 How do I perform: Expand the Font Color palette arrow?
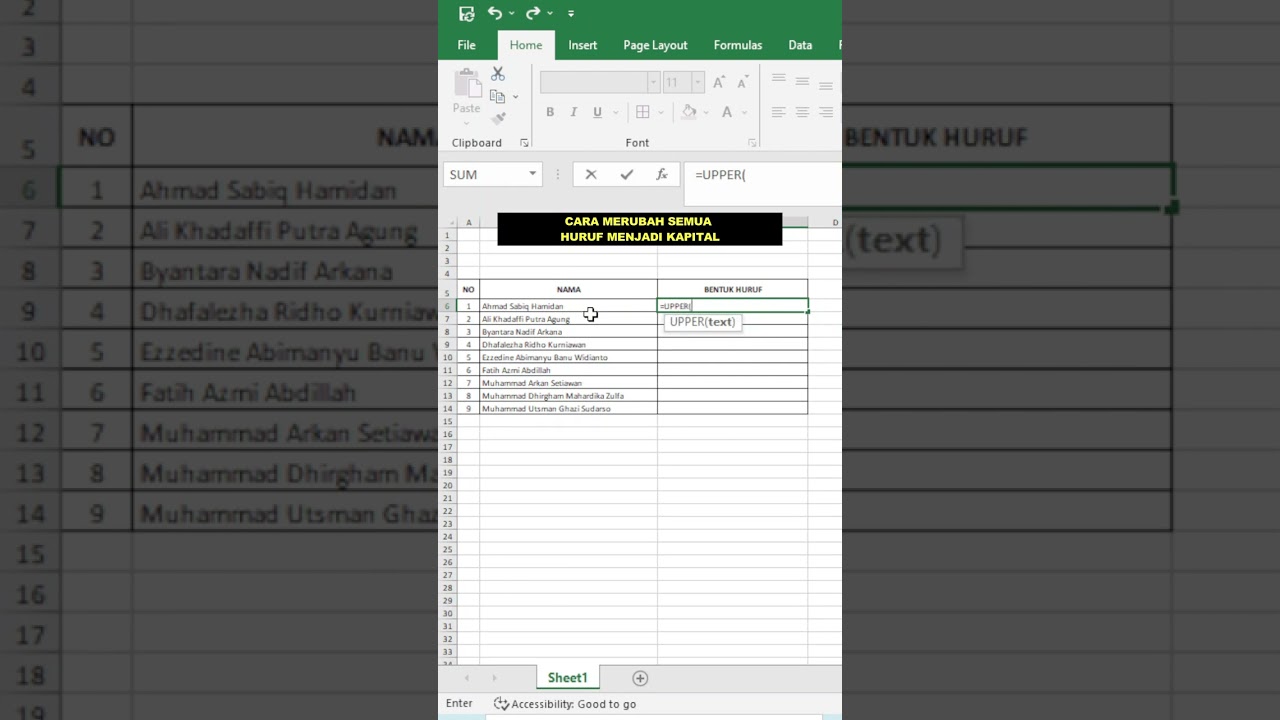pyautogui.click(x=745, y=113)
